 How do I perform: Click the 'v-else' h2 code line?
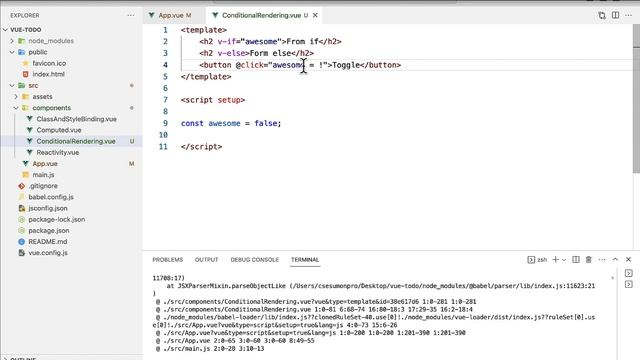tap(256, 53)
